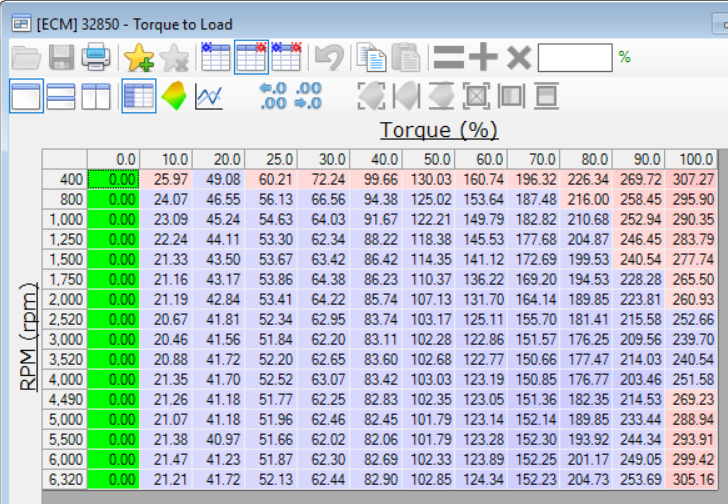The width and height of the screenshot is (728, 504).
Task: Select cell value 122.21
Action: pyautogui.click(x=429, y=219)
